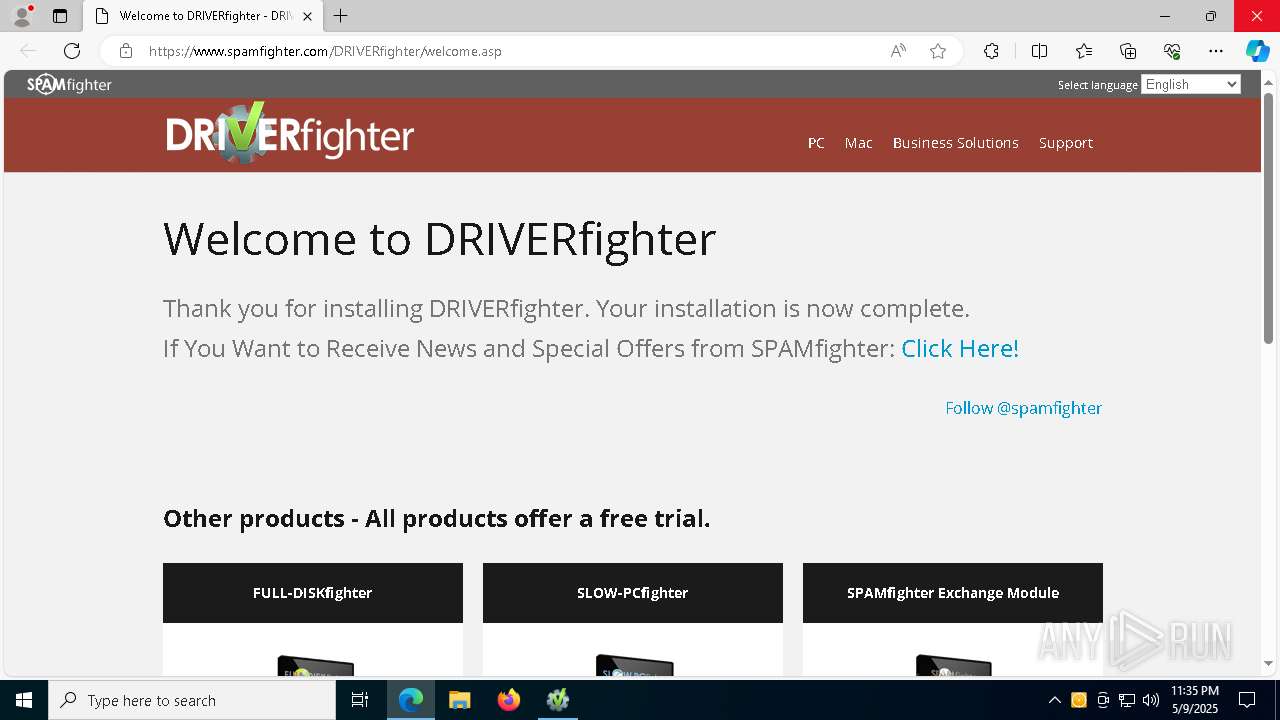Click the SLOW-PCfighter box thumbnail
1280x720 pixels.
click(634, 666)
